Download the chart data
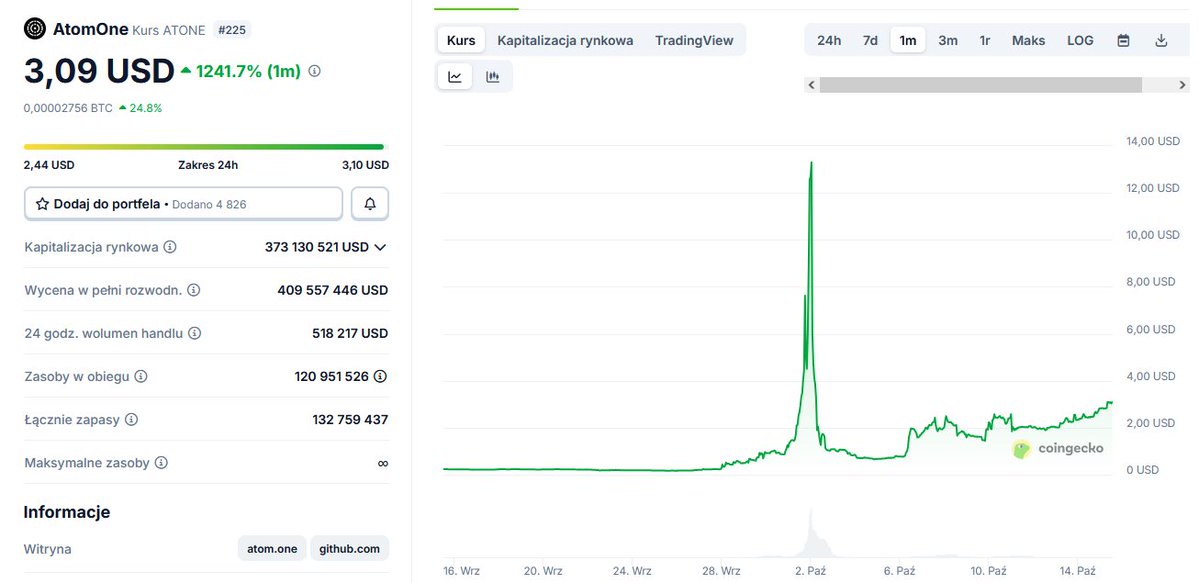The width and height of the screenshot is (1199, 583). tap(1161, 41)
